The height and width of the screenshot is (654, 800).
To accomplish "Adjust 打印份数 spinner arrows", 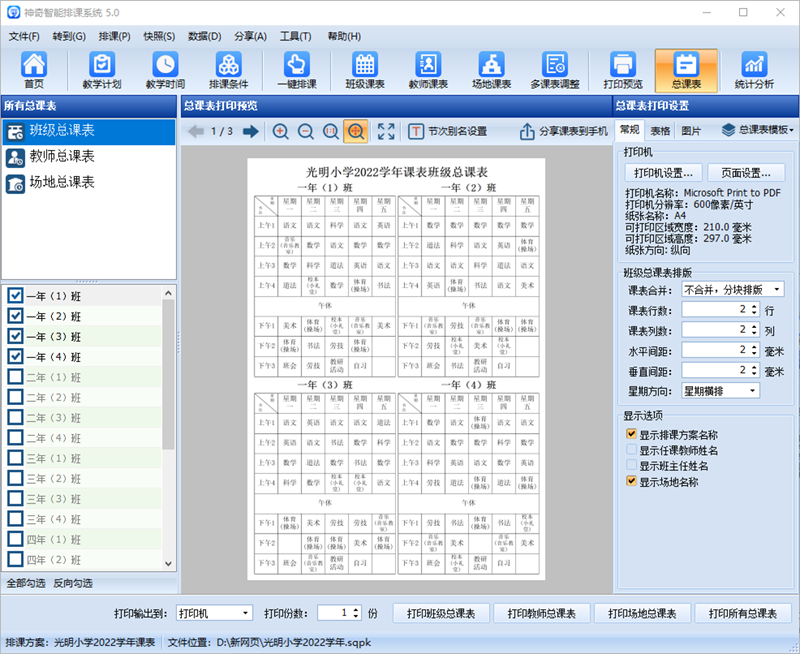I will 356,613.
